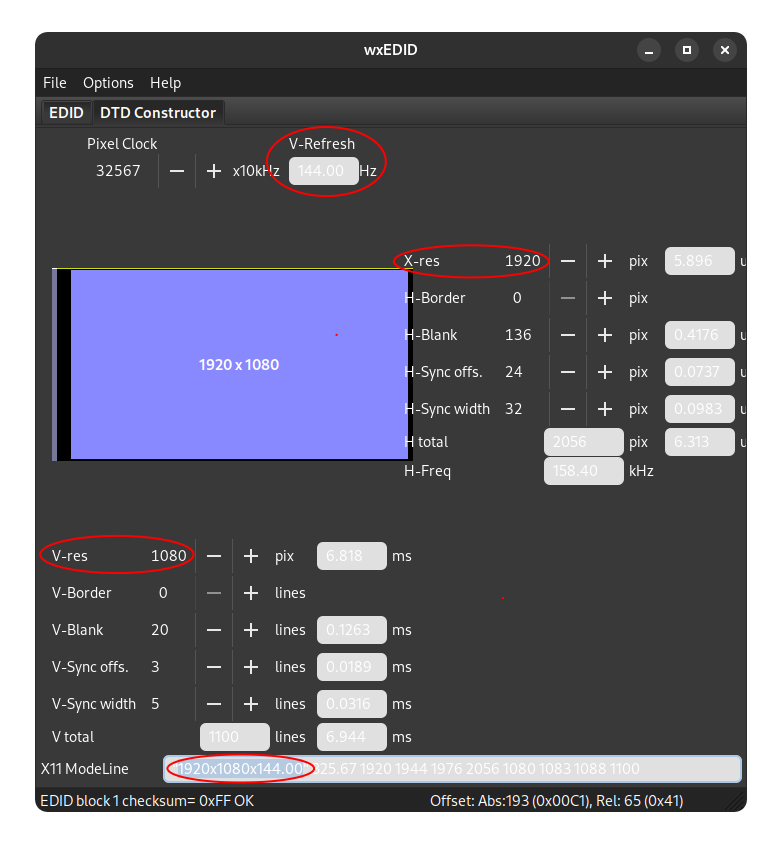Increase V-Sync offs. with plus button
The height and width of the screenshot is (850, 782).
251,667
